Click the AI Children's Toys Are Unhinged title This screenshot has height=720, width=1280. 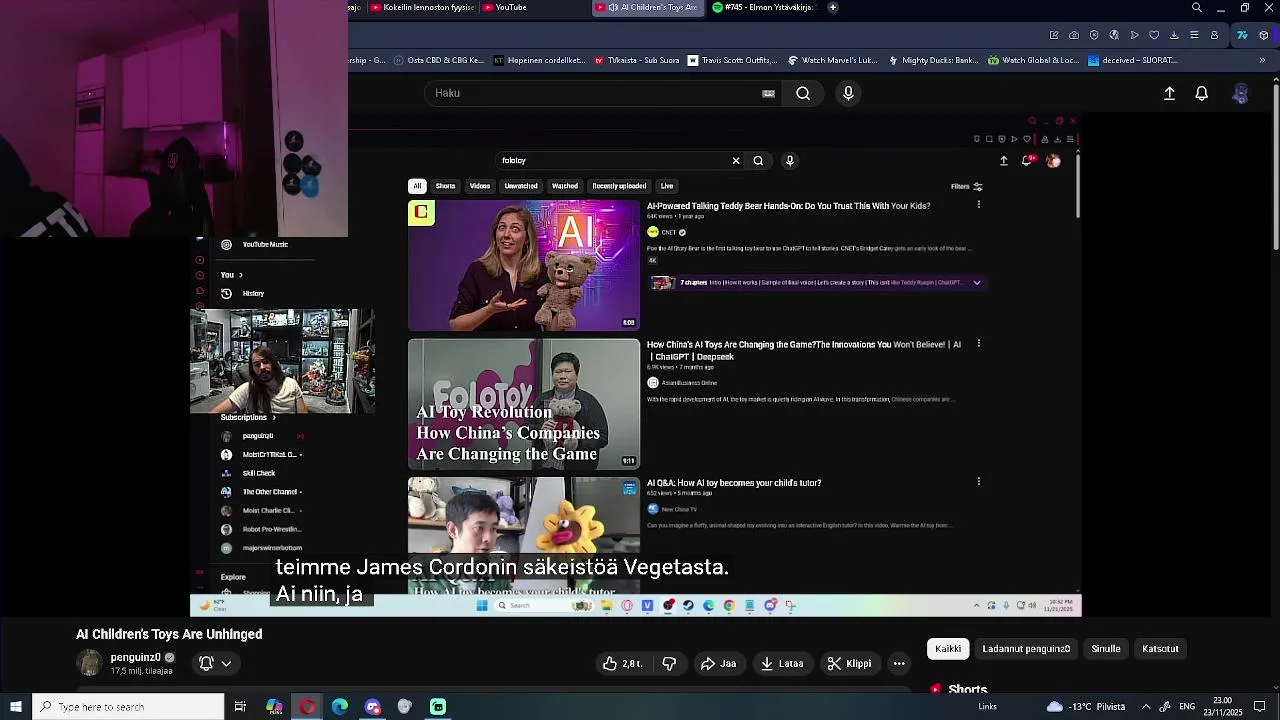tap(169, 634)
